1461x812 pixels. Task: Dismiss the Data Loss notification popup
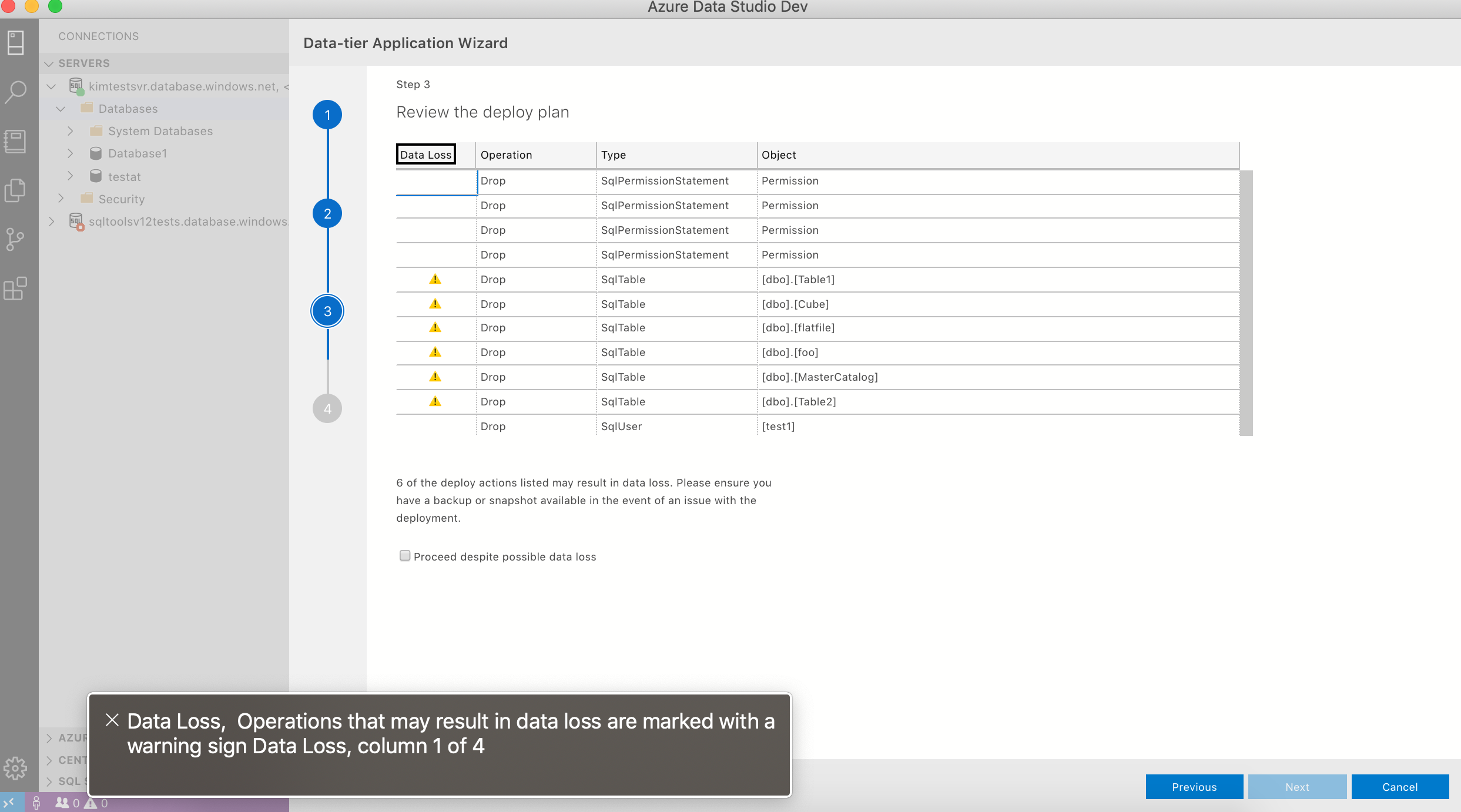112,719
